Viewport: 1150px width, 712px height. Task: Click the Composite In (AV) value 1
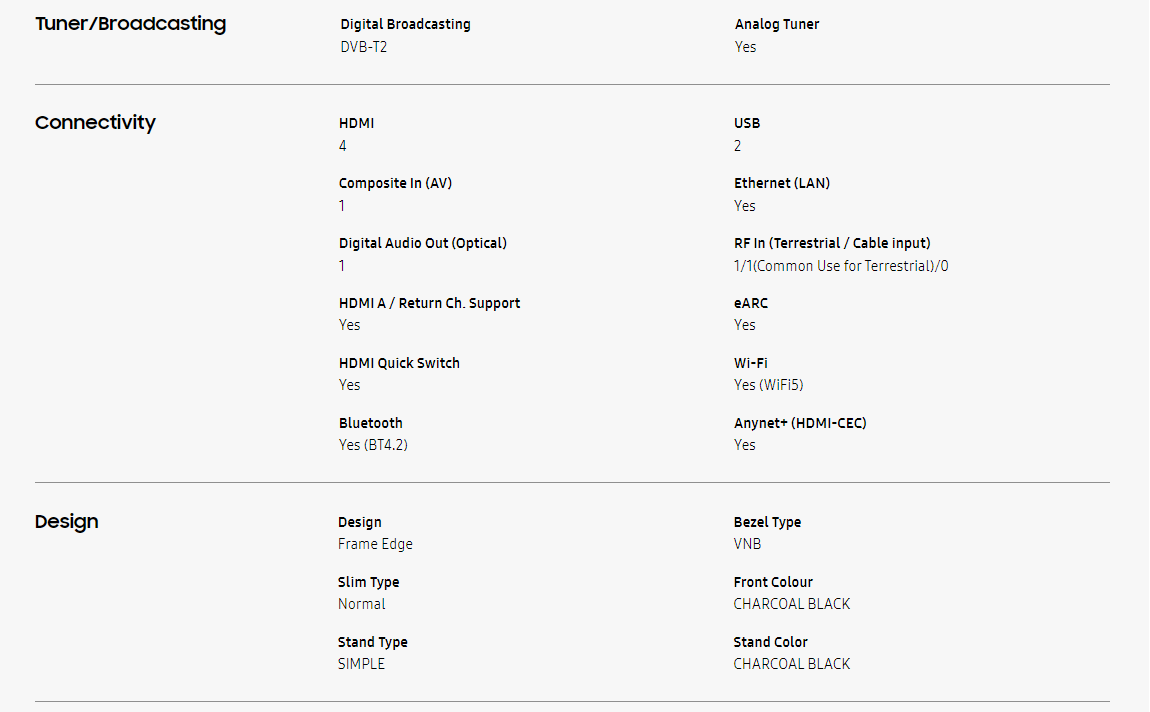pyautogui.click(x=342, y=206)
